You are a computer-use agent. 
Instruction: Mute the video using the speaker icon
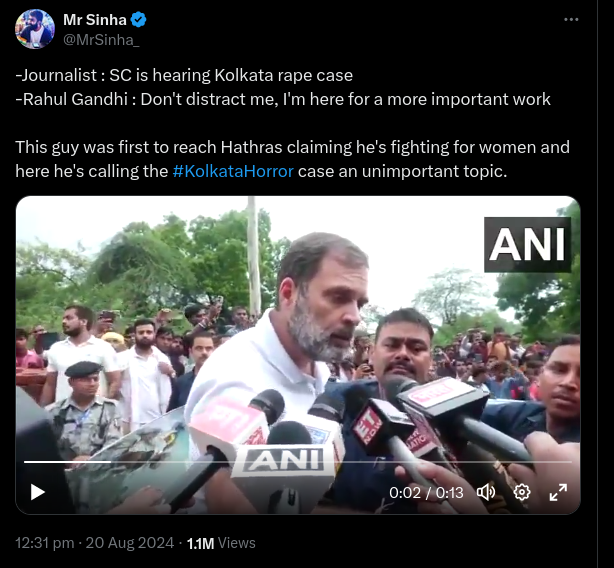point(486,492)
